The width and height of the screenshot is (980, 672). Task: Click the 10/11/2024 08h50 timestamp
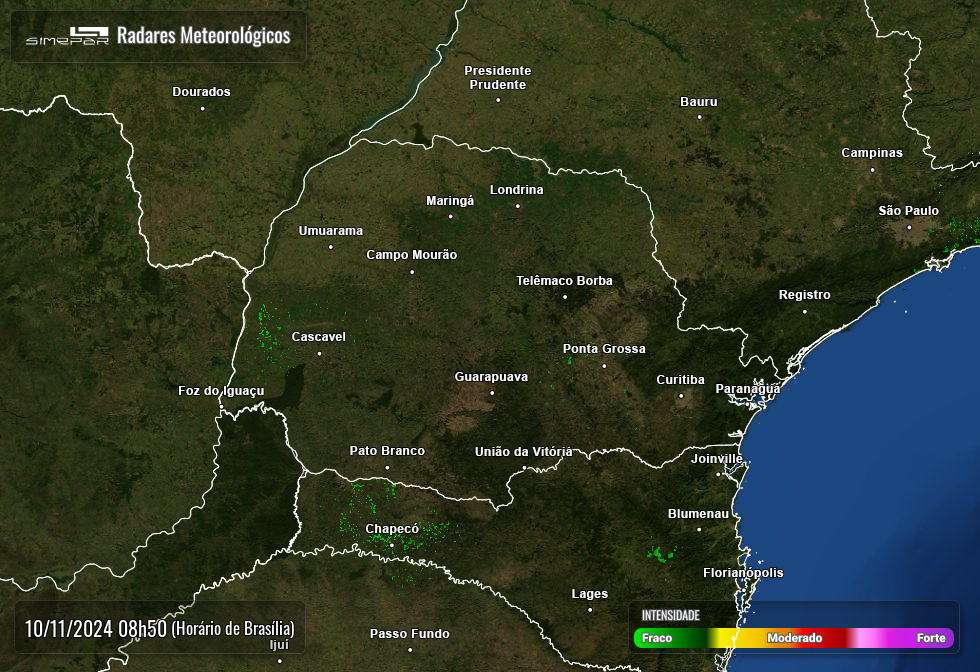click(x=96, y=629)
